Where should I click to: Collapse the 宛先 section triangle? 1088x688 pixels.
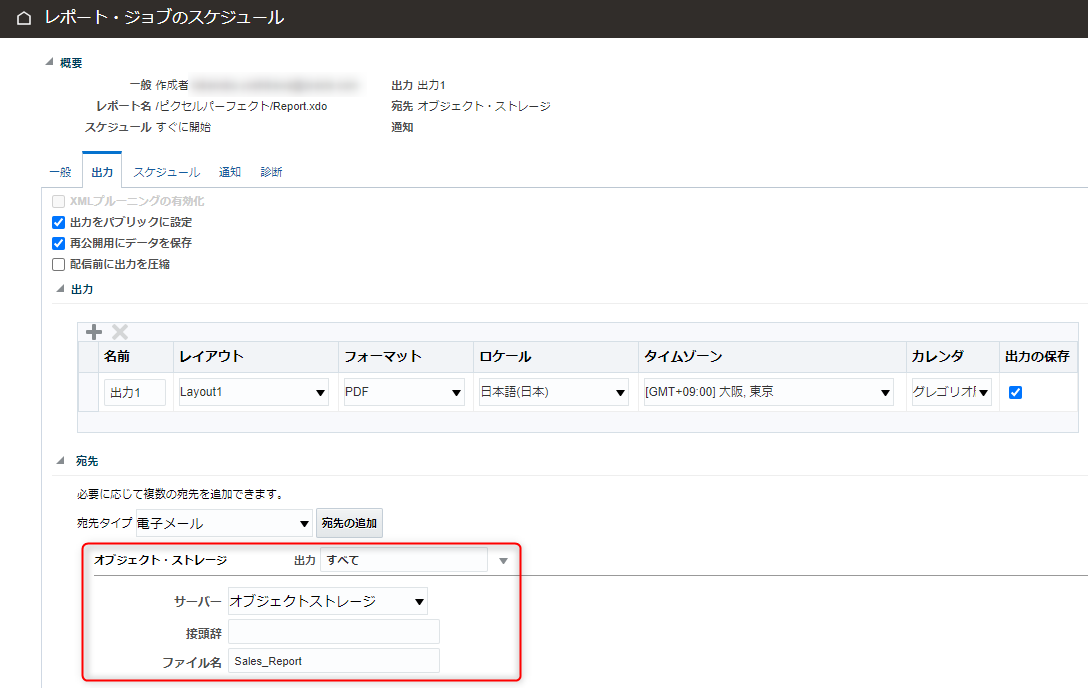(x=60, y=460)
